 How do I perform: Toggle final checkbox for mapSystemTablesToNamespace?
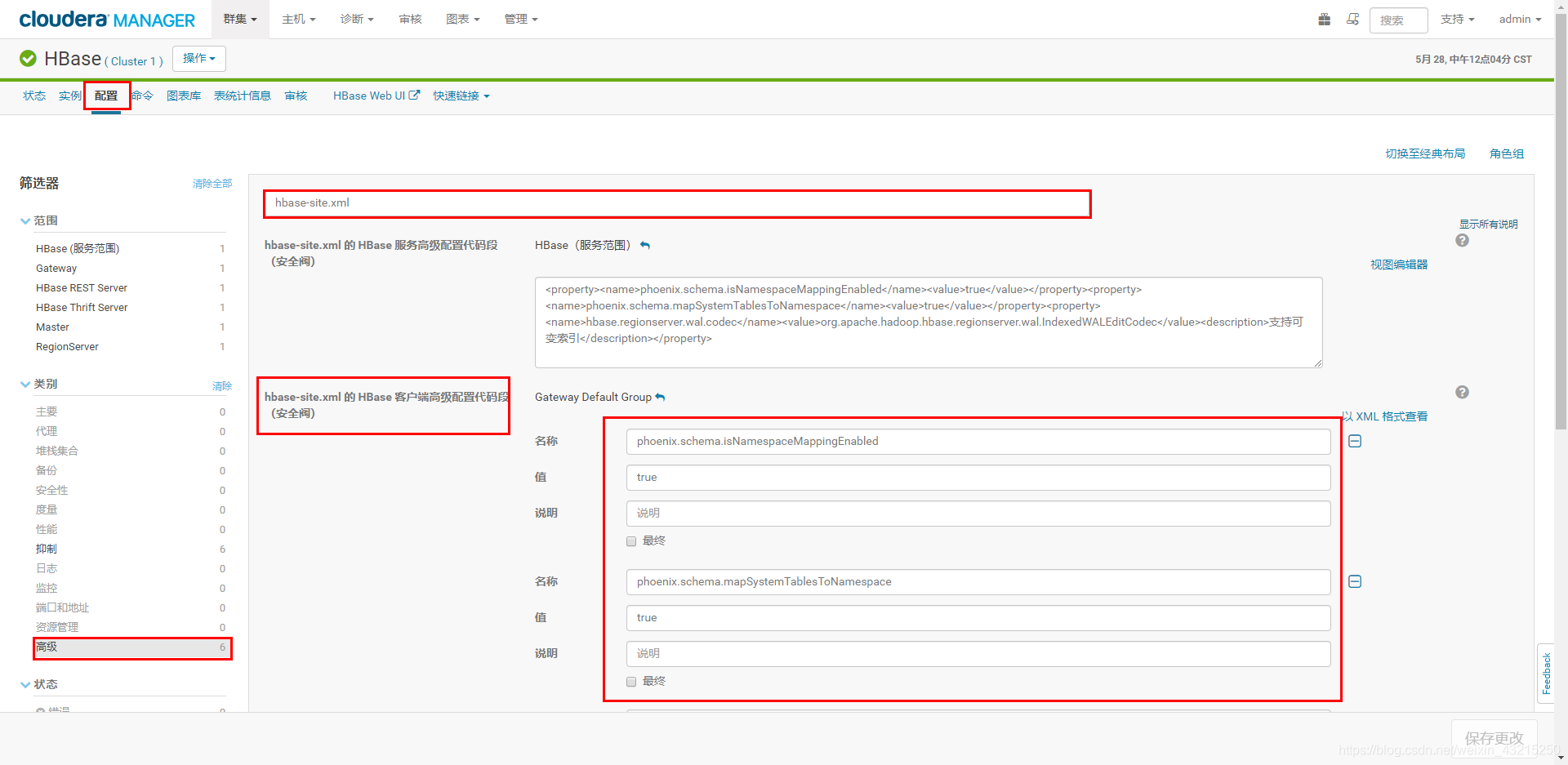click(x=631, y=682)
